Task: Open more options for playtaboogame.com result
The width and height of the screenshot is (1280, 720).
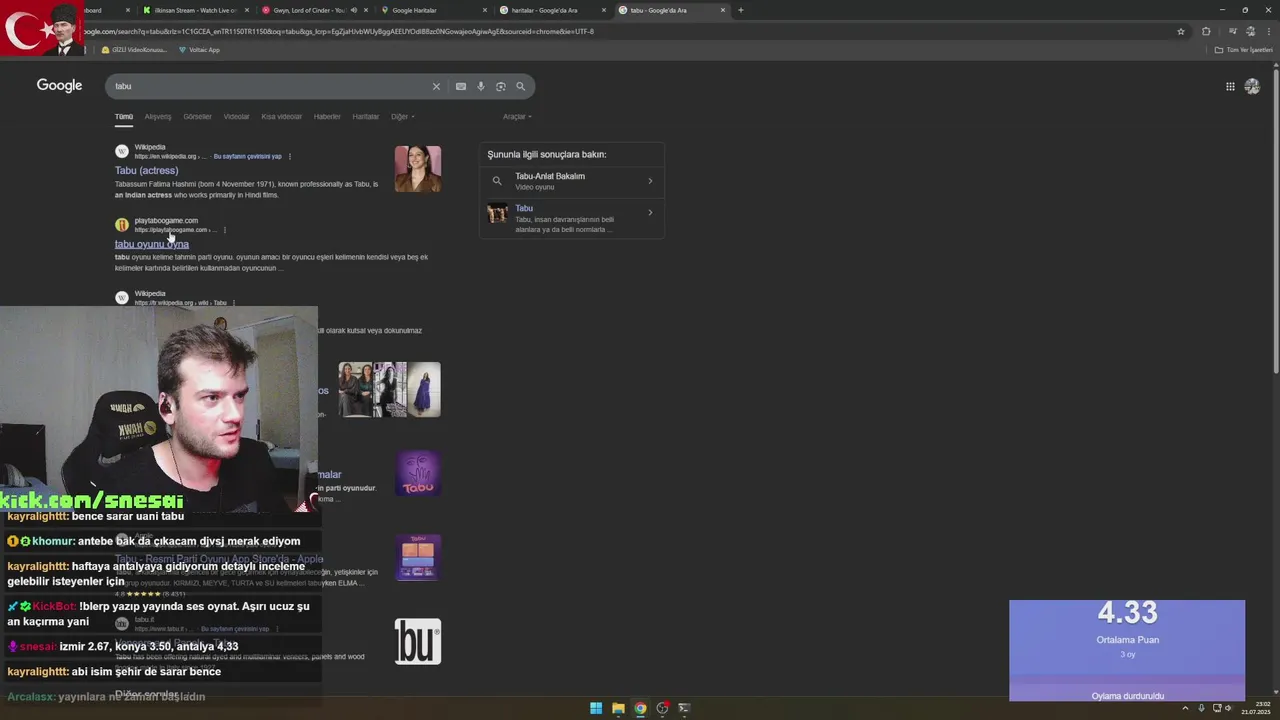Action: click(x=224, y=230)
